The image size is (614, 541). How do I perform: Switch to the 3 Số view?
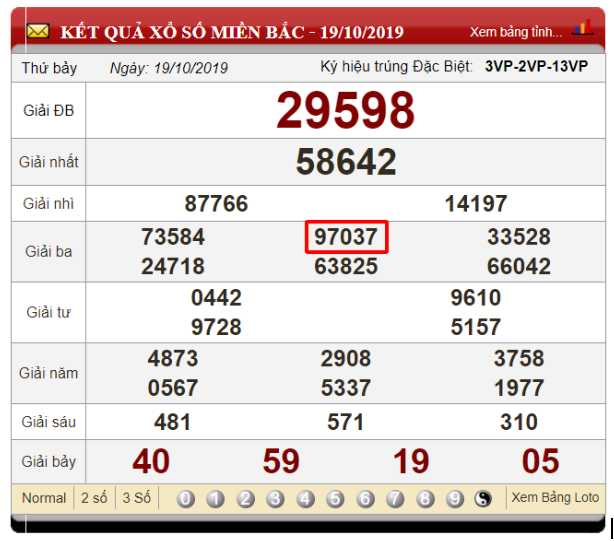click(137, 498)
